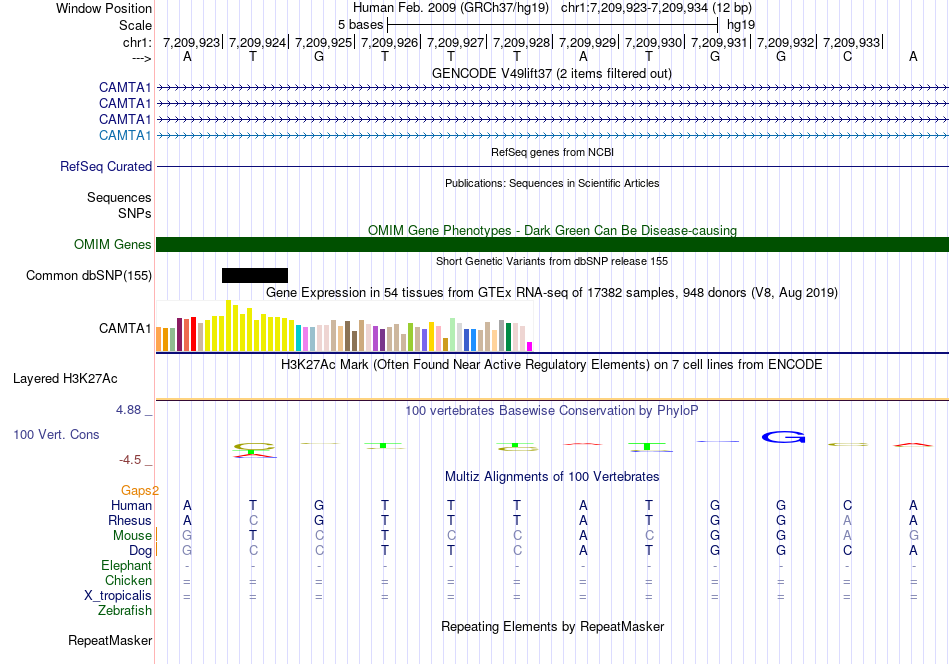The height and width of the screenshot is (664, 950).
Task: Click the orange Gaps2 label
Action: pos(139,490)
